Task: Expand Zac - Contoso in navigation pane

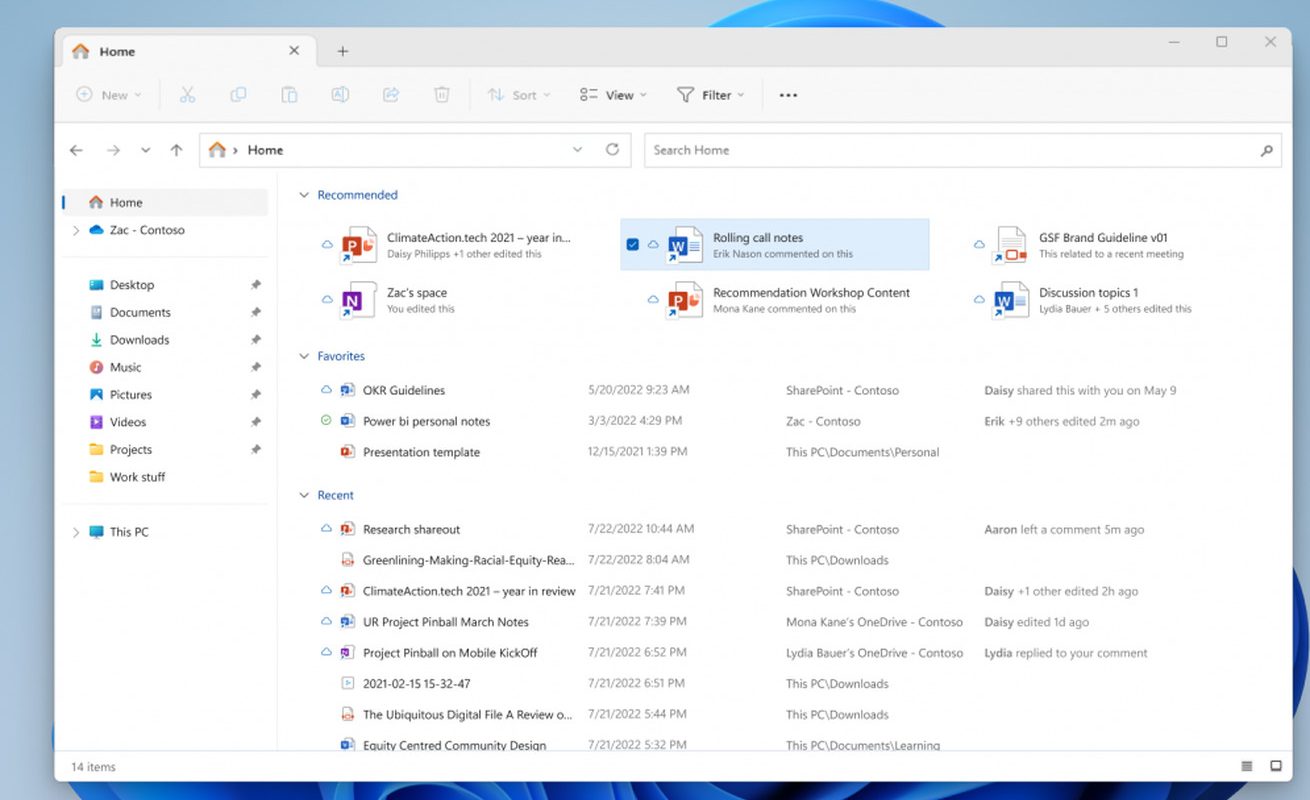Action: (x=75, y=230)
